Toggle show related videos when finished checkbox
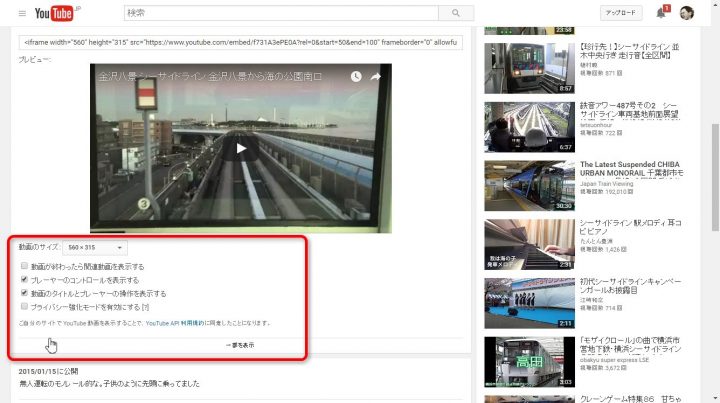Viewport: 720px width, 403px height. pyautogui.click(x=24, y=266)
